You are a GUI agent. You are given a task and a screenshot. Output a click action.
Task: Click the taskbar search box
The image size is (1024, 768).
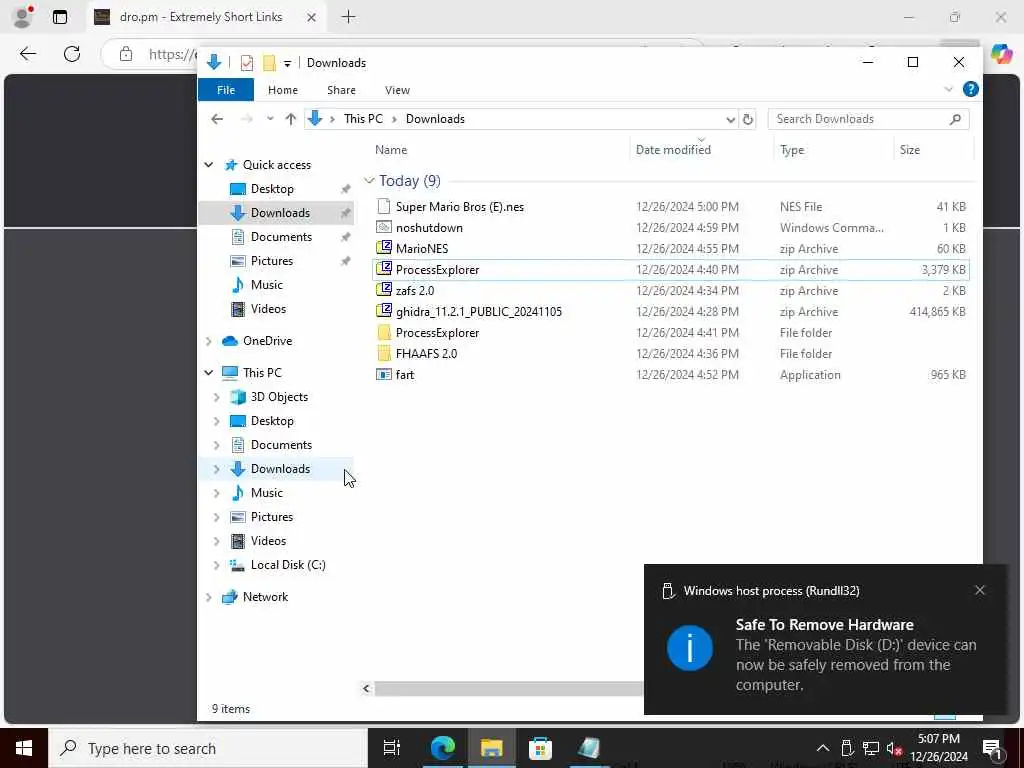point(208,748)
